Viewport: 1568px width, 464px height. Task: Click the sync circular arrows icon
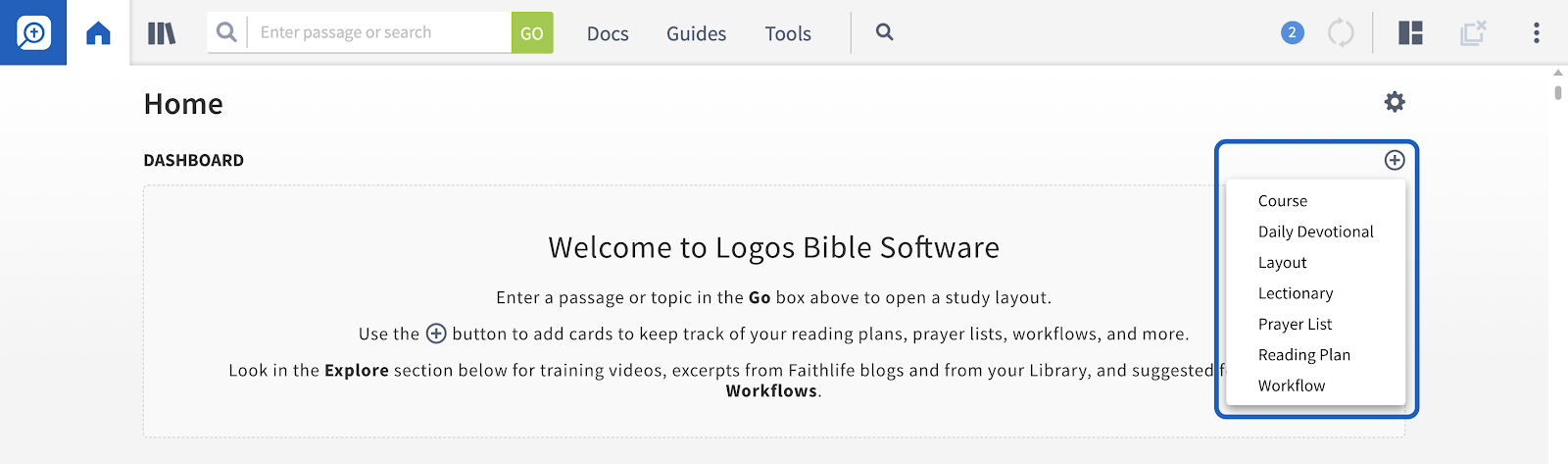pyautogui.click(x=1341, y=32)
